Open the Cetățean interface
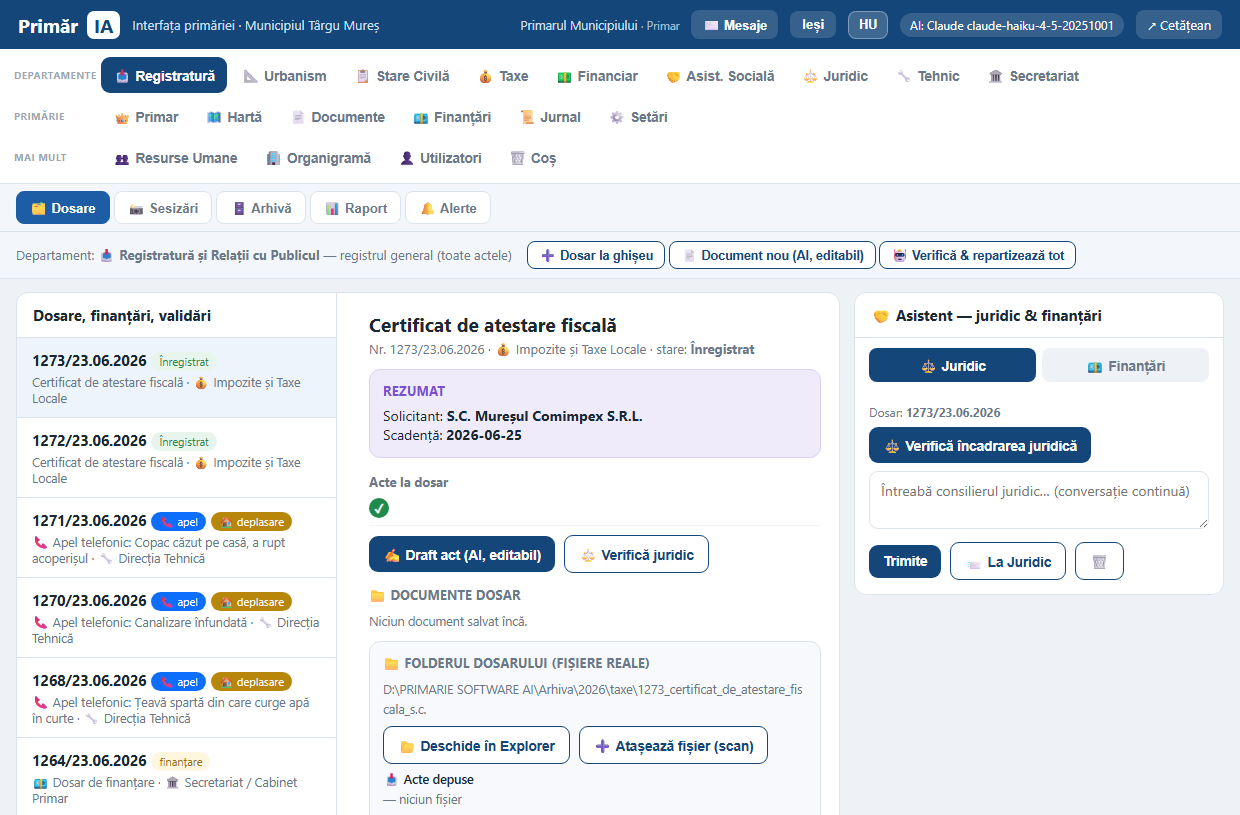1240x815 pixels. click(1179, 25)
